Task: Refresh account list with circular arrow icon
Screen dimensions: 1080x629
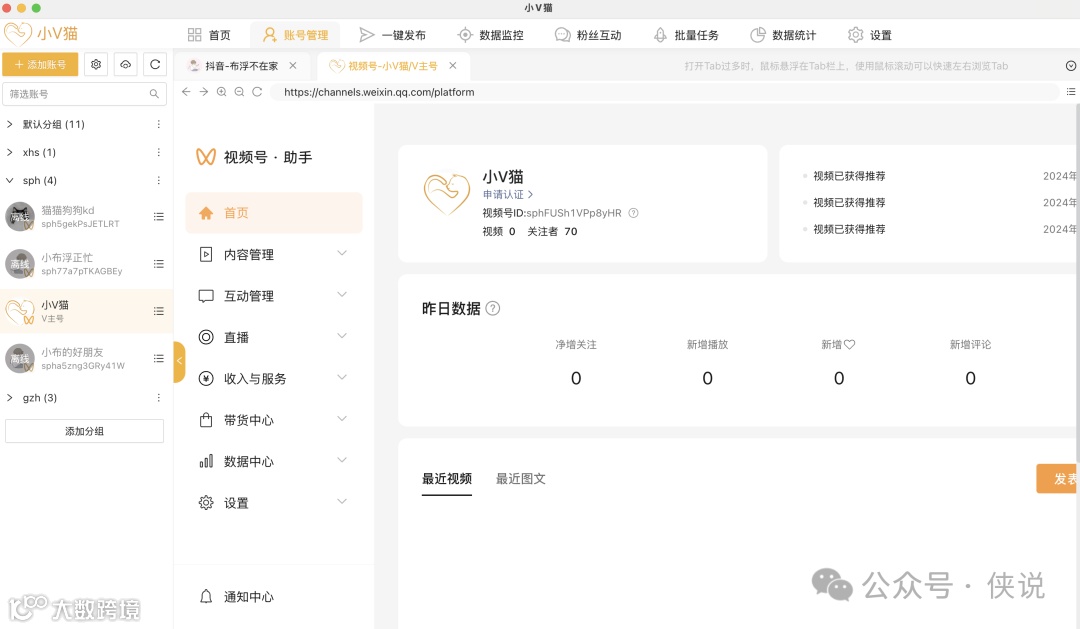Action: 155,64
